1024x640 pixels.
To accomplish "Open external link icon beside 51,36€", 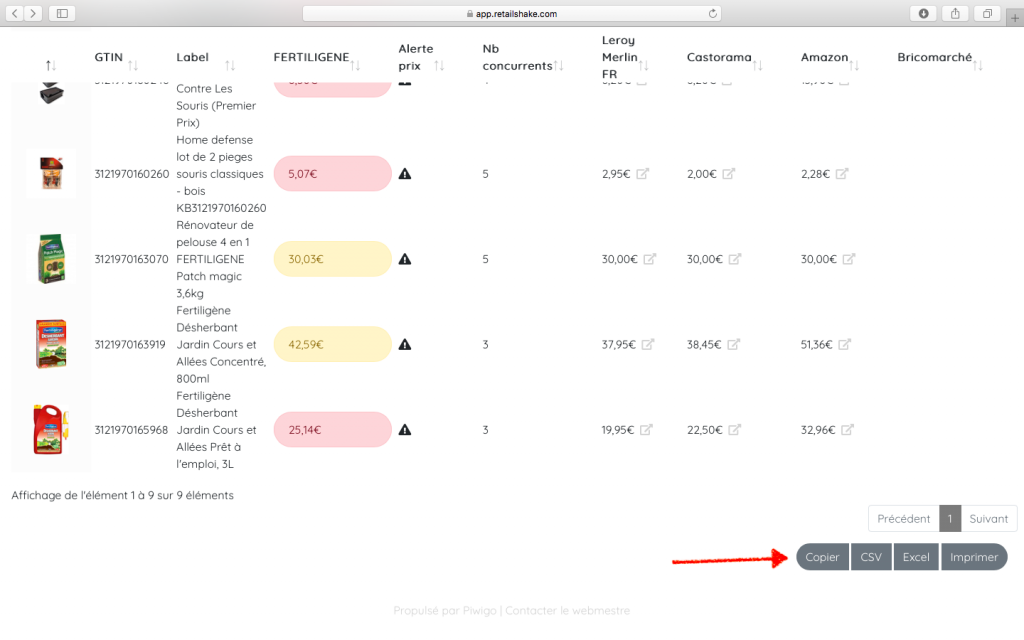I will pyautogui.click(x=845, y=344).
